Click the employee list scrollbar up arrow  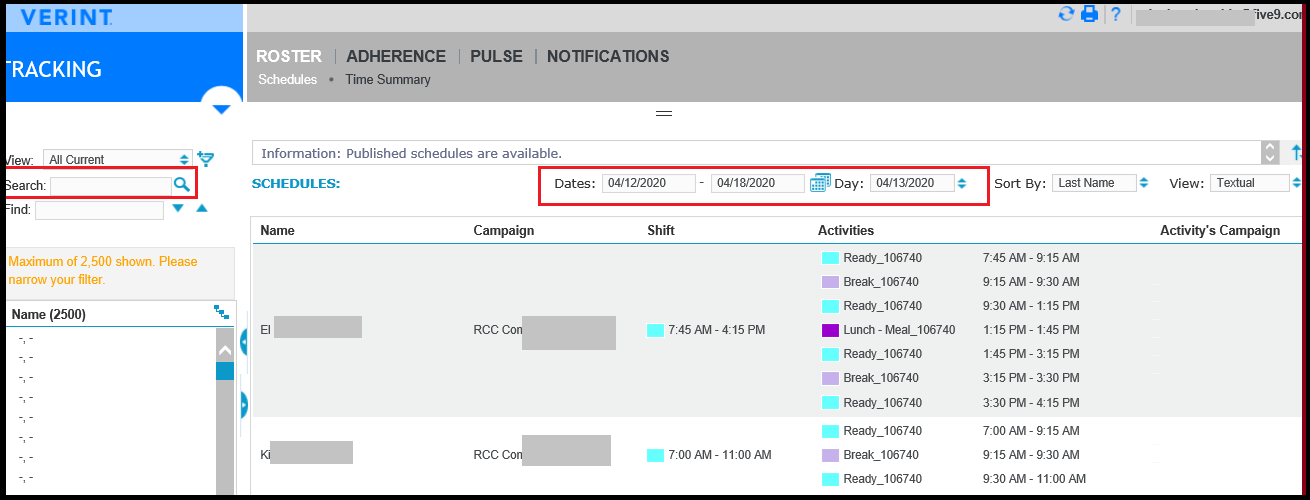tap(225, 349)
